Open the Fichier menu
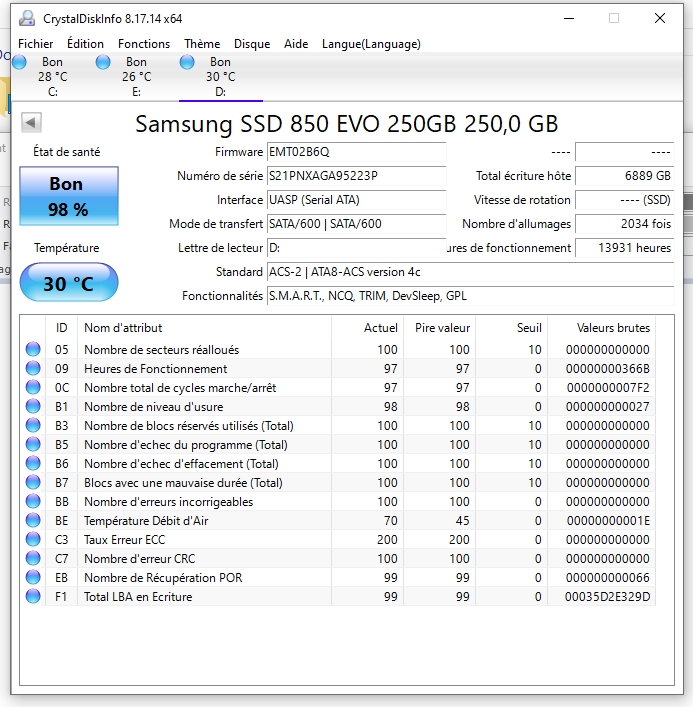 pos(36,44)
